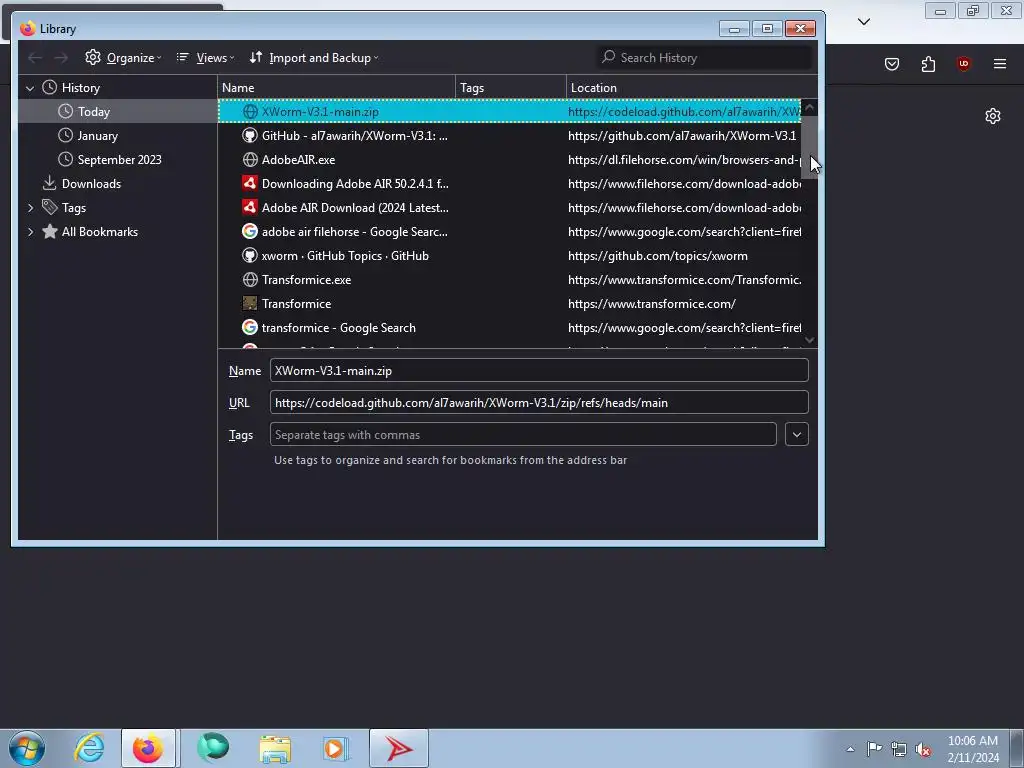This screenshot has height=768, width=1024.
Task: Open Firefox application hamburger menu
Action: (x=999, y=64)
